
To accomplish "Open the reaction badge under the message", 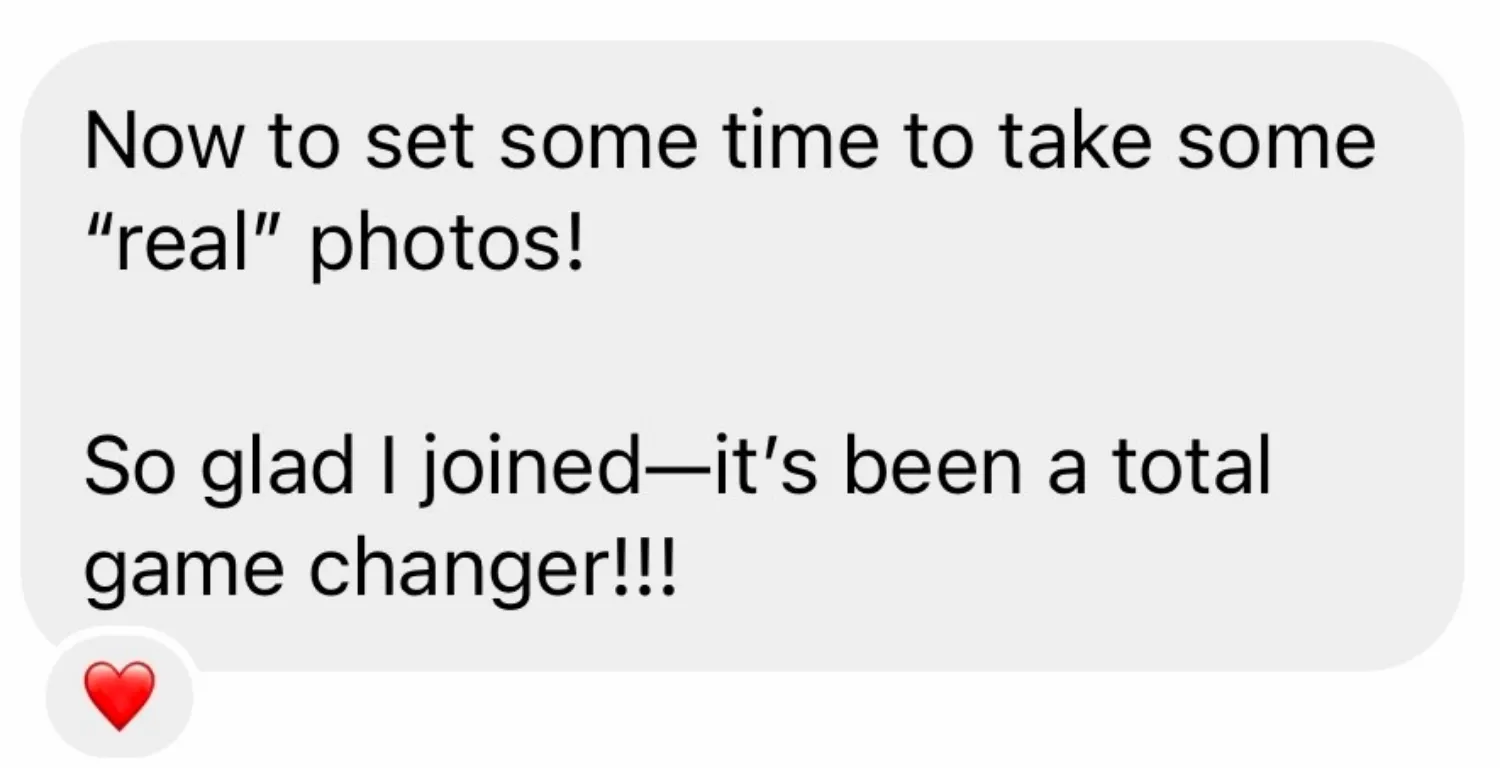I will coord(119,695).
